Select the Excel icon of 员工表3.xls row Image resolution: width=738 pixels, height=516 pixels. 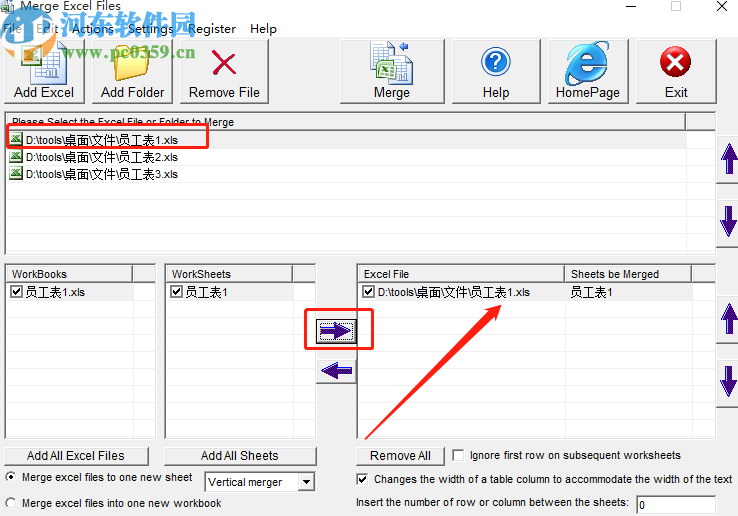tap(16, 174)
